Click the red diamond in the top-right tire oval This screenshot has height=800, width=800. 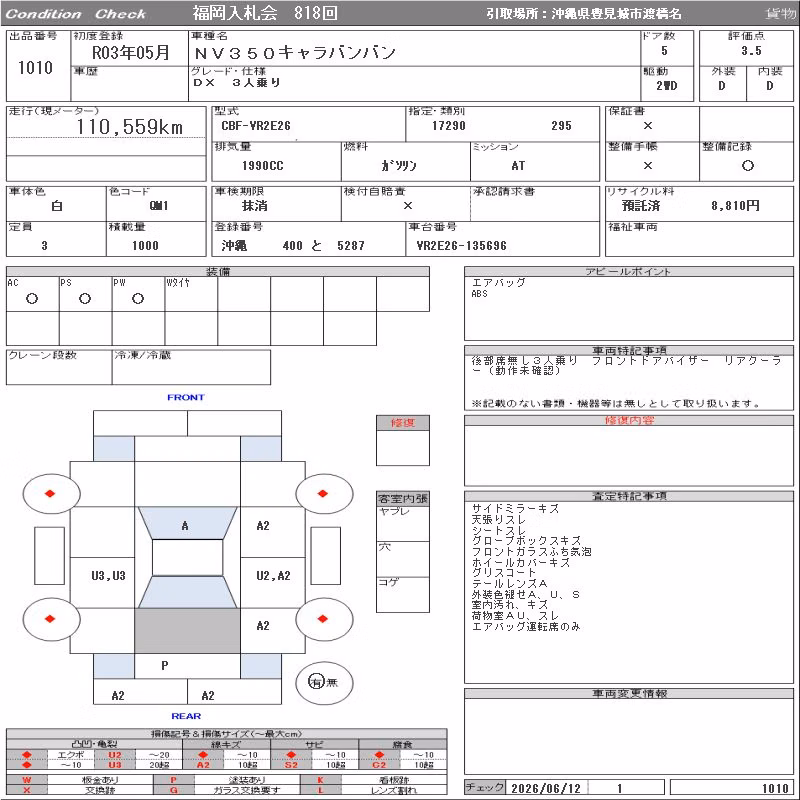[322, 493]
